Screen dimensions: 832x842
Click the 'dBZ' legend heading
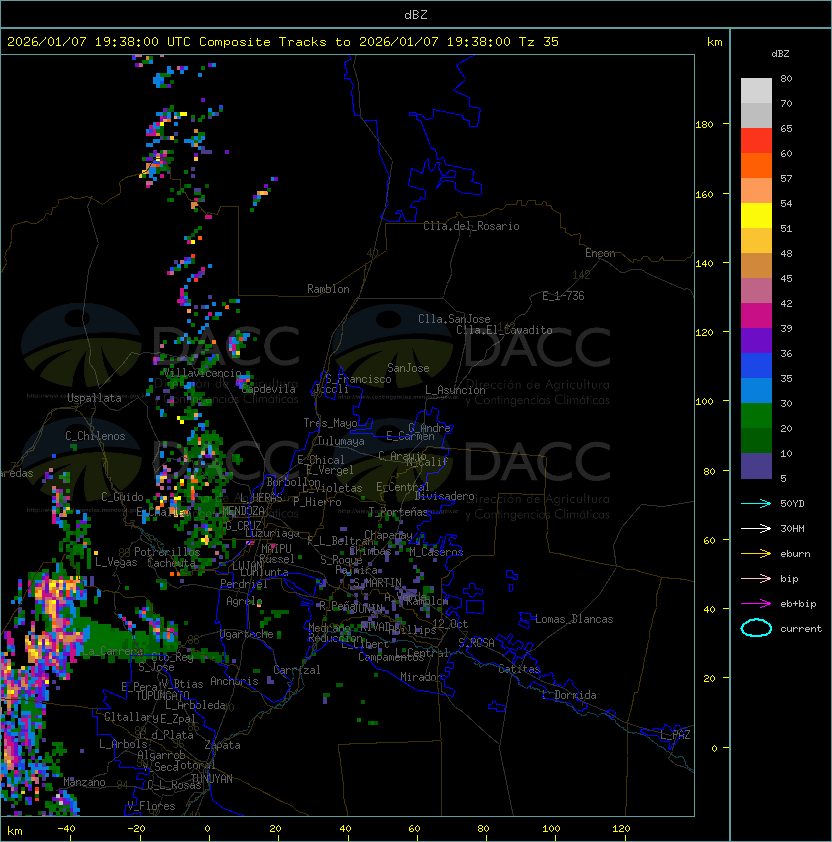780,54
